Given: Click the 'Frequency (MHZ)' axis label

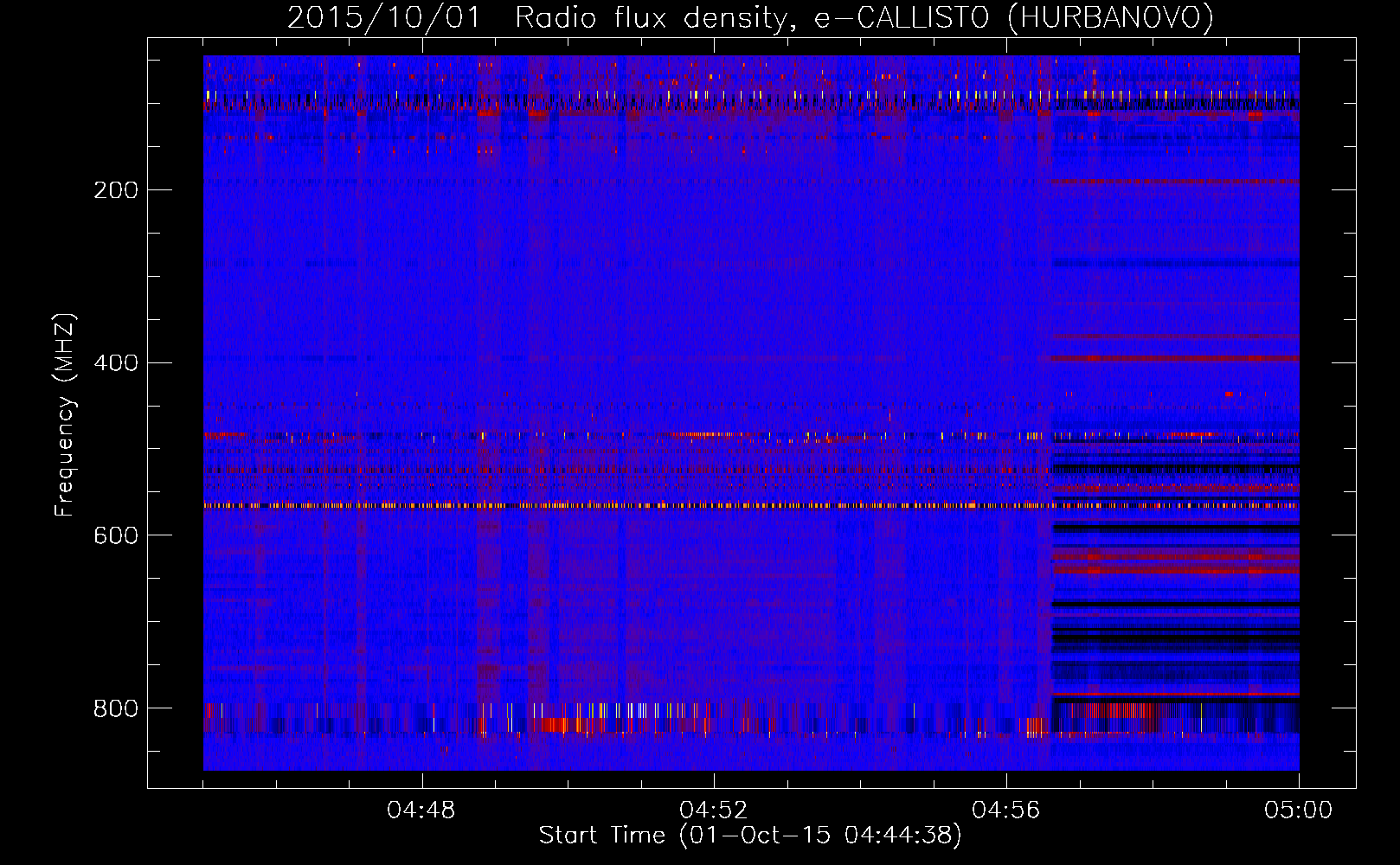Looking at the screenshot, I should [x=64, y=415].
